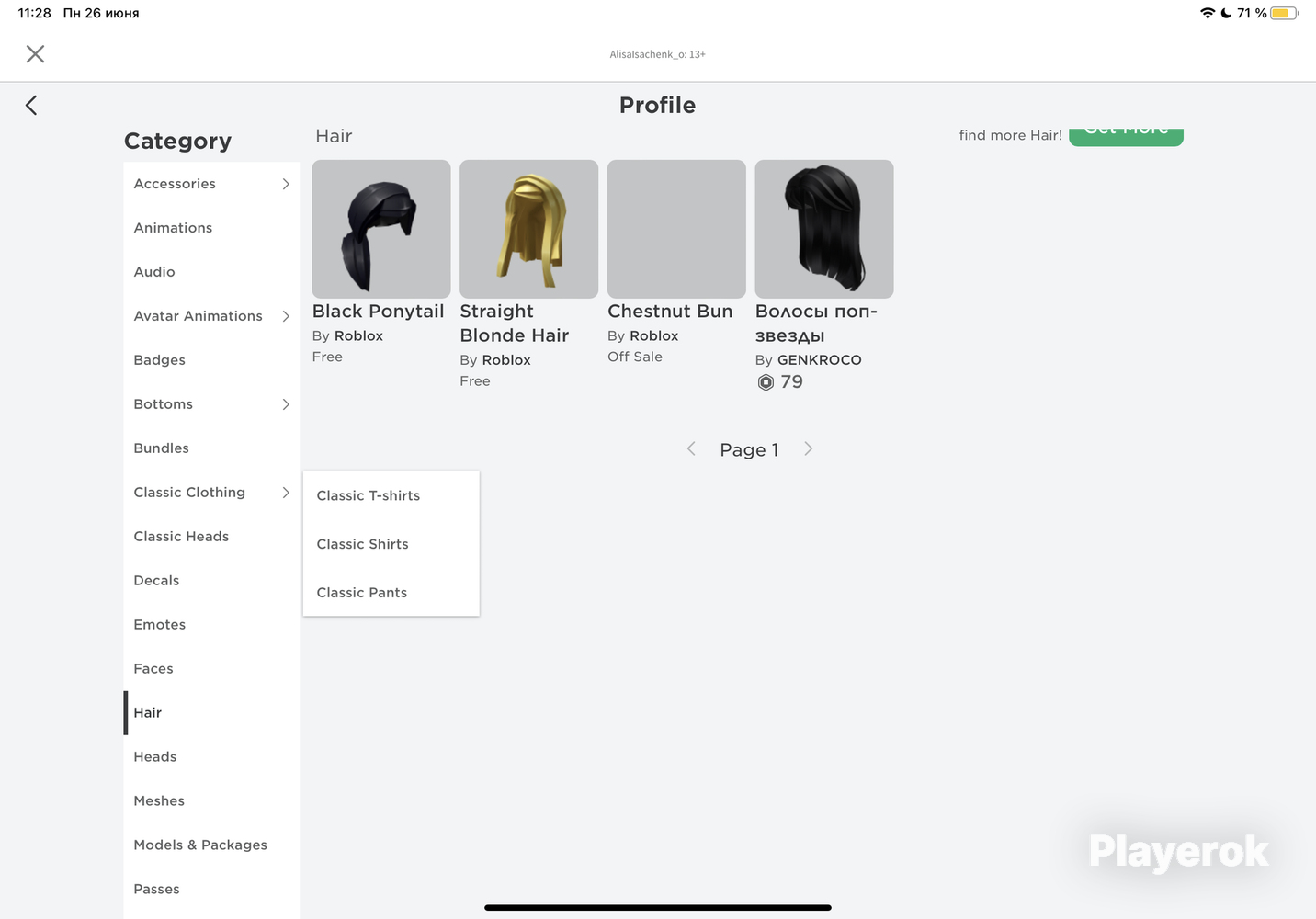Screen dimensions: 1316x919
Task: Expand the Classic Clothing chevron
Action: point(286,493)
